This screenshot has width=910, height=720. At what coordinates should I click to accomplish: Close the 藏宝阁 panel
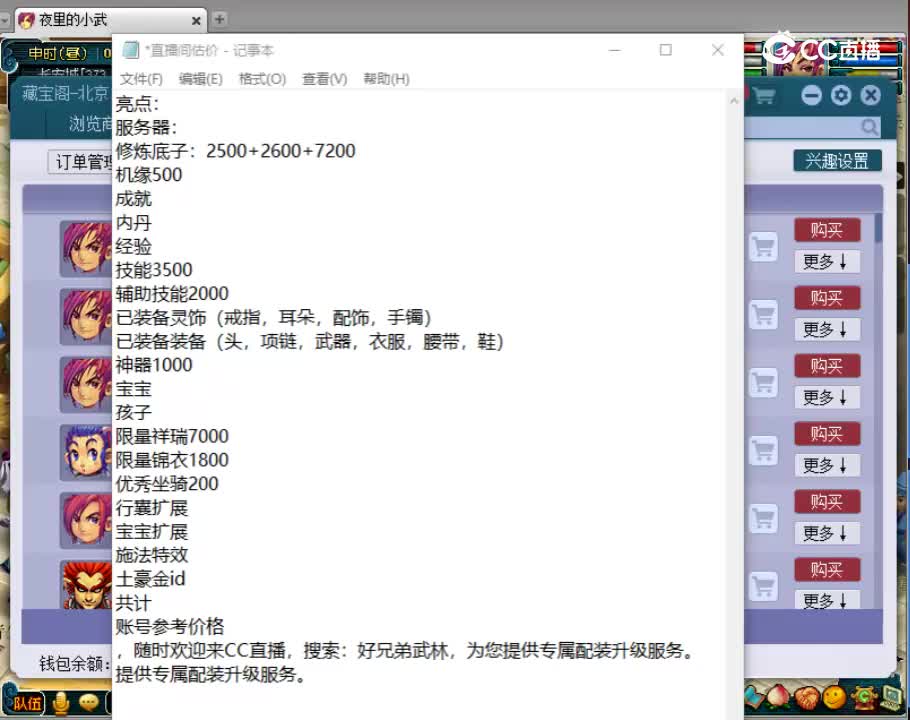871,95
